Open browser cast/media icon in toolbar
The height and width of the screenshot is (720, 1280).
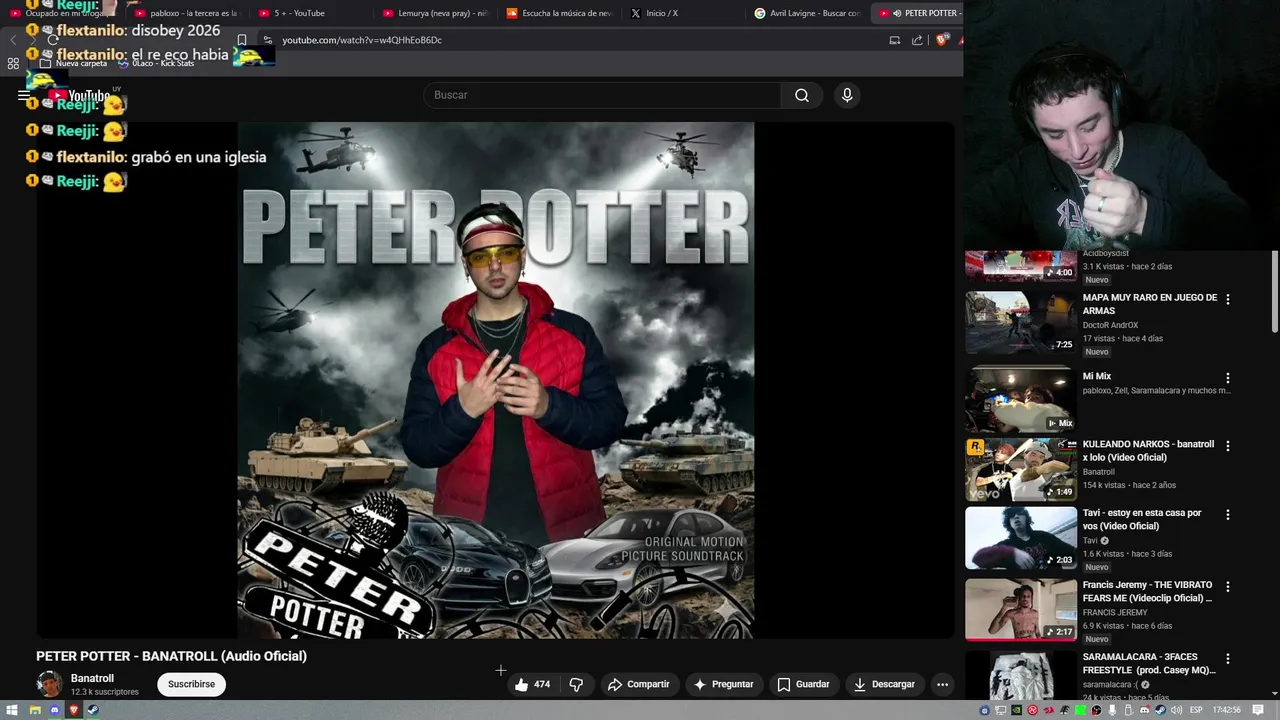[x=895, y=40]
